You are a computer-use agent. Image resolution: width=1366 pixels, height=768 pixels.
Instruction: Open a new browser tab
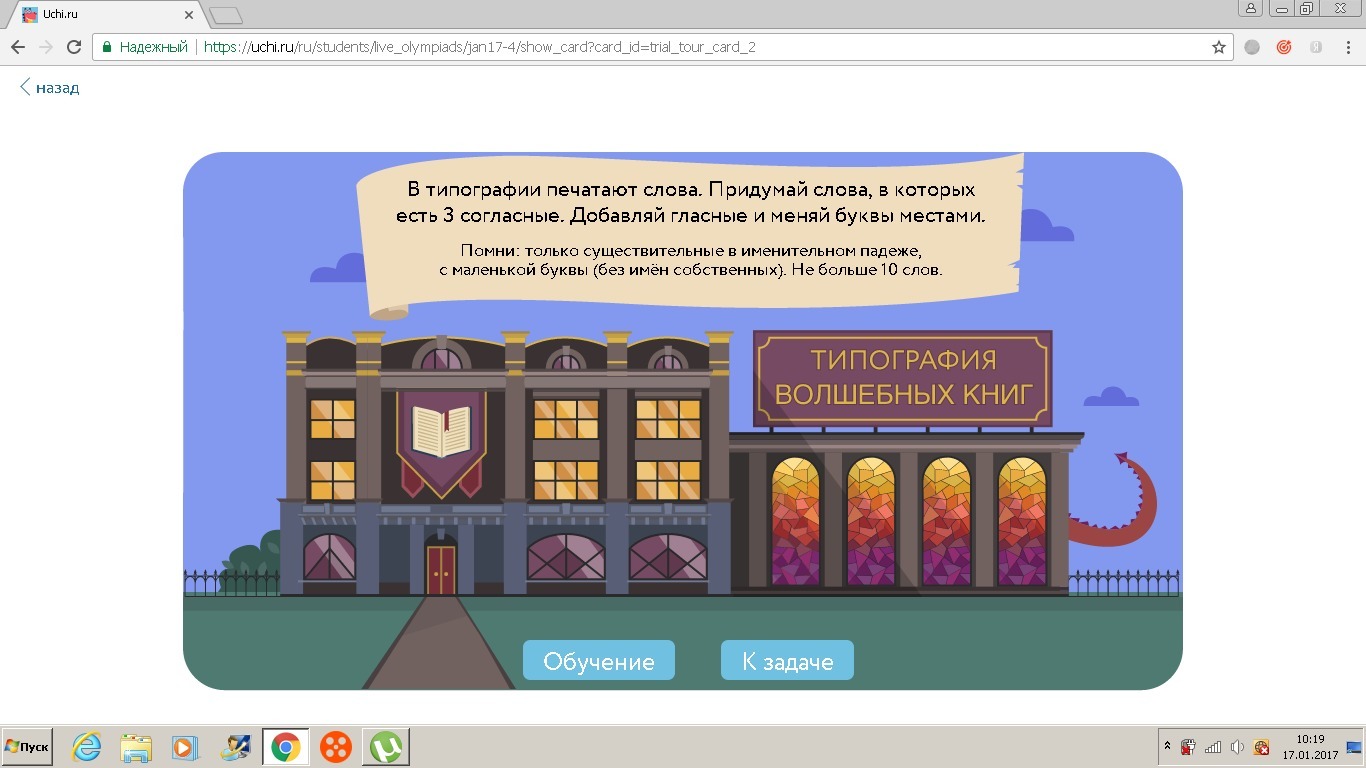point(226,15)
